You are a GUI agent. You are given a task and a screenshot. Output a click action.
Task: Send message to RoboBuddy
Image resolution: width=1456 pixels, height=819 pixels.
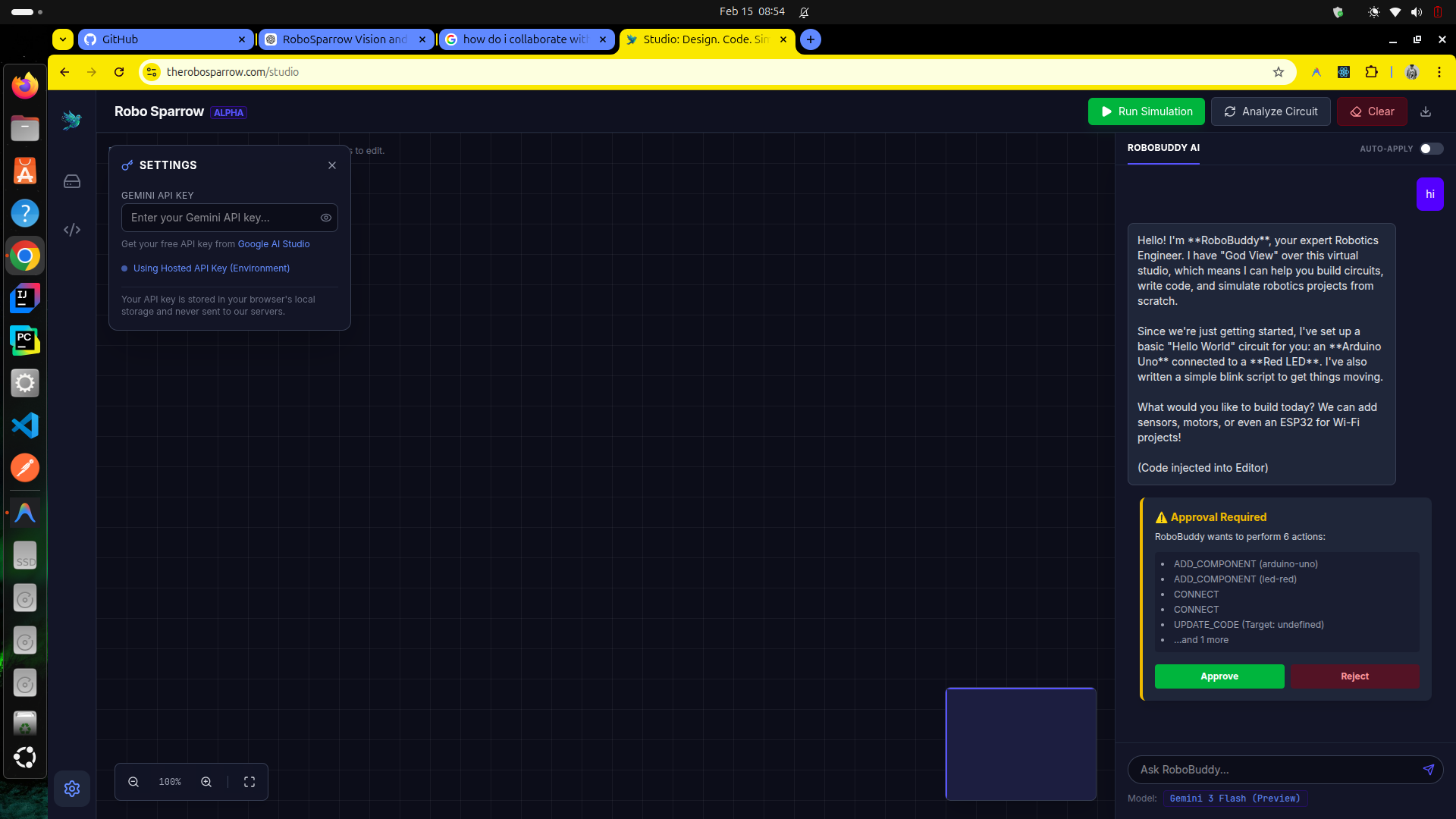(x=1428, y=770)
